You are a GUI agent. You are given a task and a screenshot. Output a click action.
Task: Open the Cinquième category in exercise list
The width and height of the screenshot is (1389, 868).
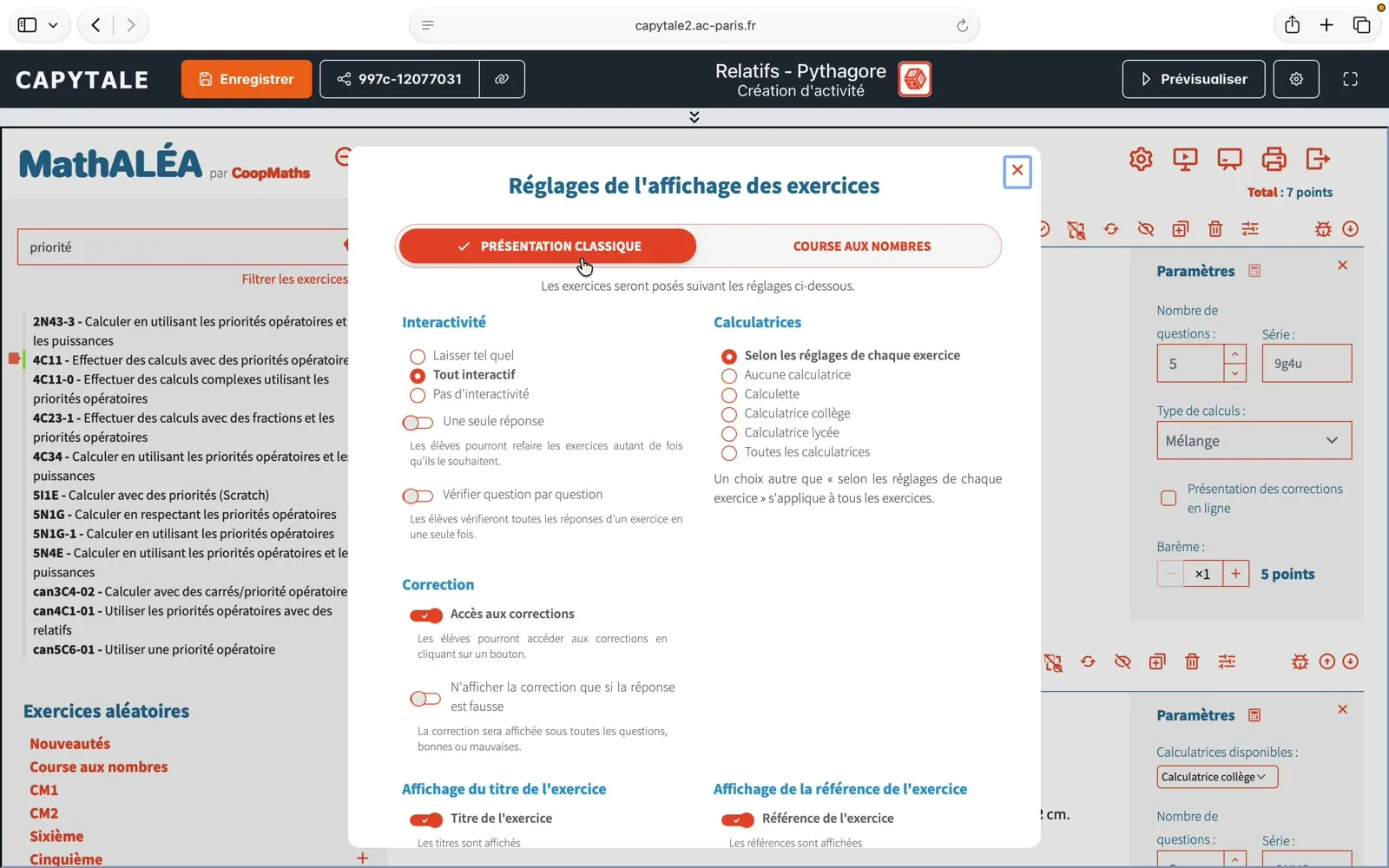click(66, 859)
